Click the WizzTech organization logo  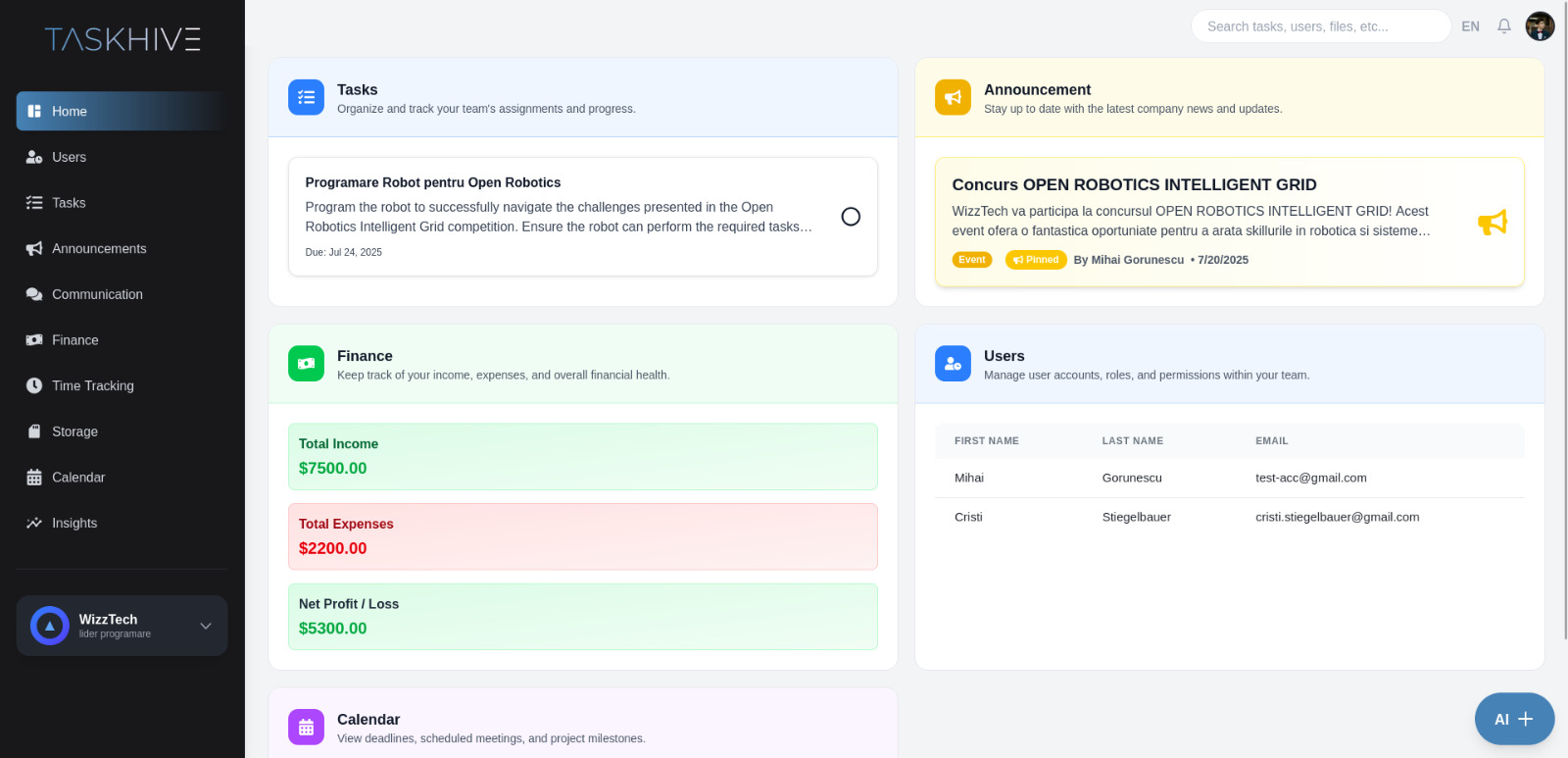[x=49, y=626]
